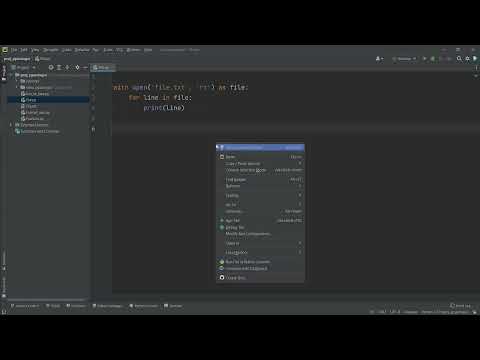Open the Python Console tool window tab
480x360 pixels.
[x=144, y=306]
